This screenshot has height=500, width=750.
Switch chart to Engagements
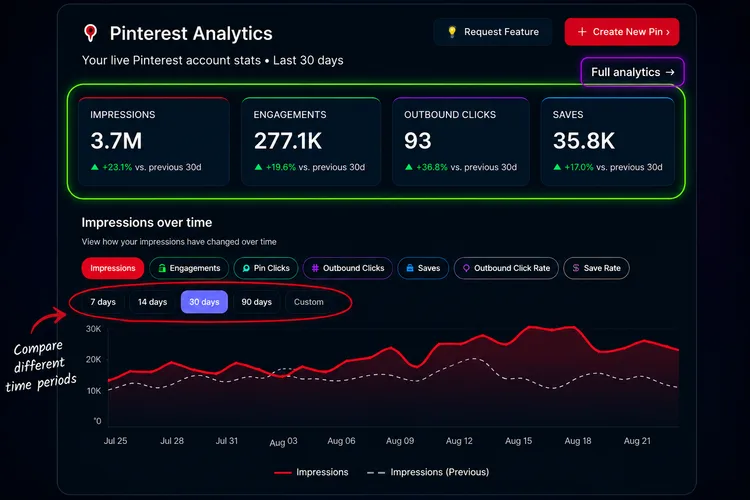coord(189,268)
